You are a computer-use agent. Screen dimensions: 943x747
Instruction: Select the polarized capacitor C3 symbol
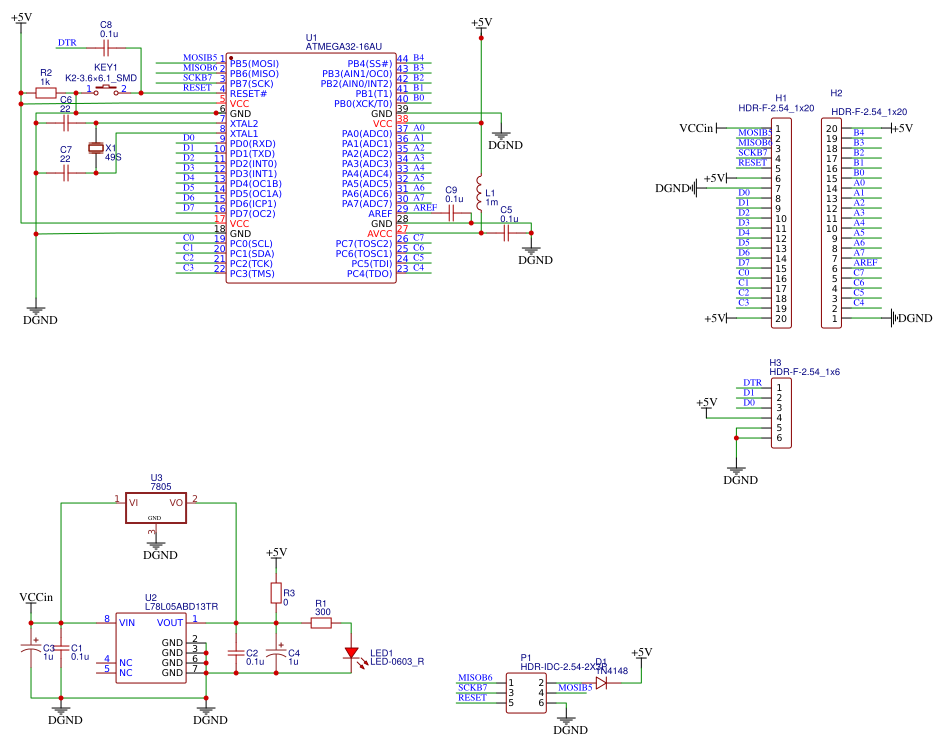click(x=30, y=650)
